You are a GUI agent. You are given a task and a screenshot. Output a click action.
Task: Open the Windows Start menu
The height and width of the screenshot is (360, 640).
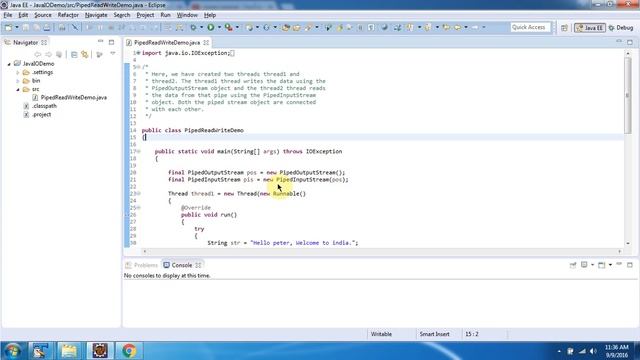tap(12, 351)
